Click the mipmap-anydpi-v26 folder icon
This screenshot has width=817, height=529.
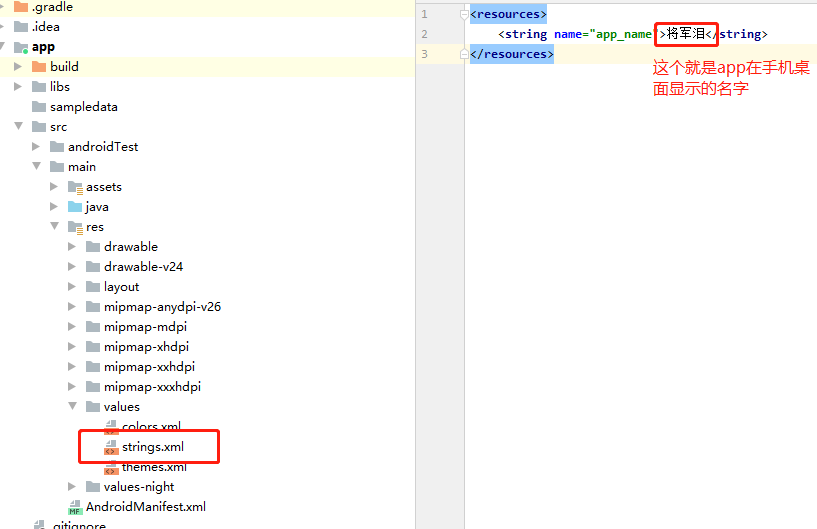pos(93,306)
